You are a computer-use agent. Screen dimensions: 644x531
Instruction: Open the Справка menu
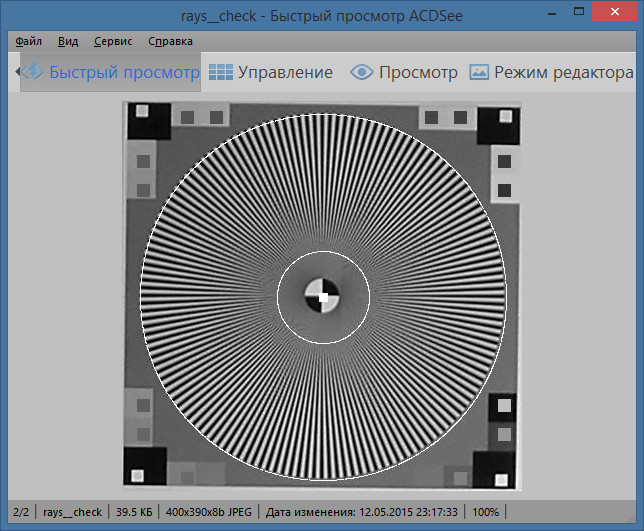click(170, 41)
